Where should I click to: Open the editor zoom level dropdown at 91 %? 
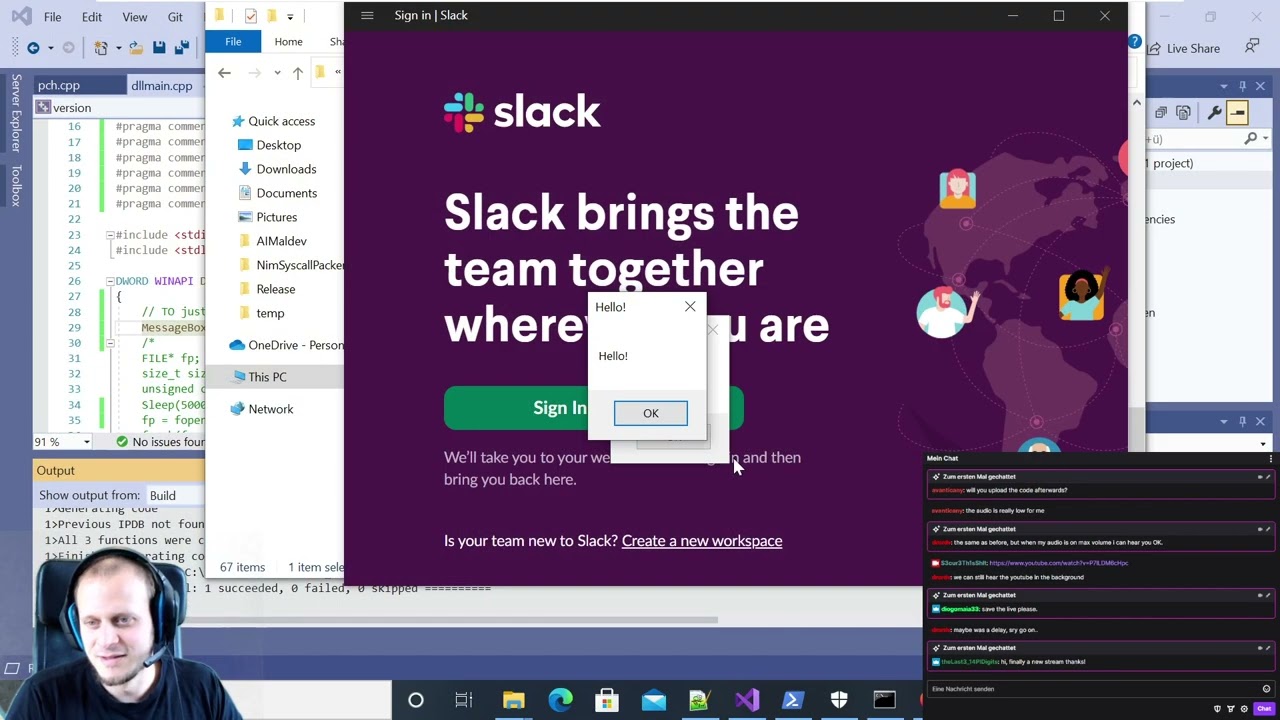coord(87,442)
